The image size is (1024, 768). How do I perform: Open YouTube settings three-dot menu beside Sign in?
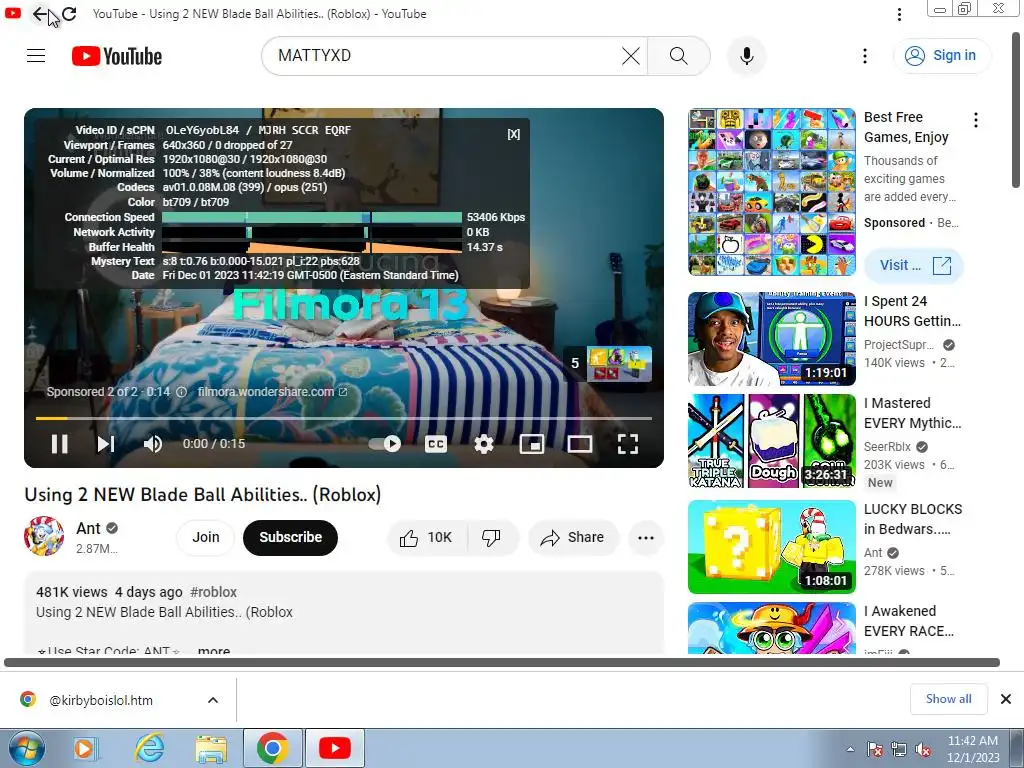pos(865,56)
